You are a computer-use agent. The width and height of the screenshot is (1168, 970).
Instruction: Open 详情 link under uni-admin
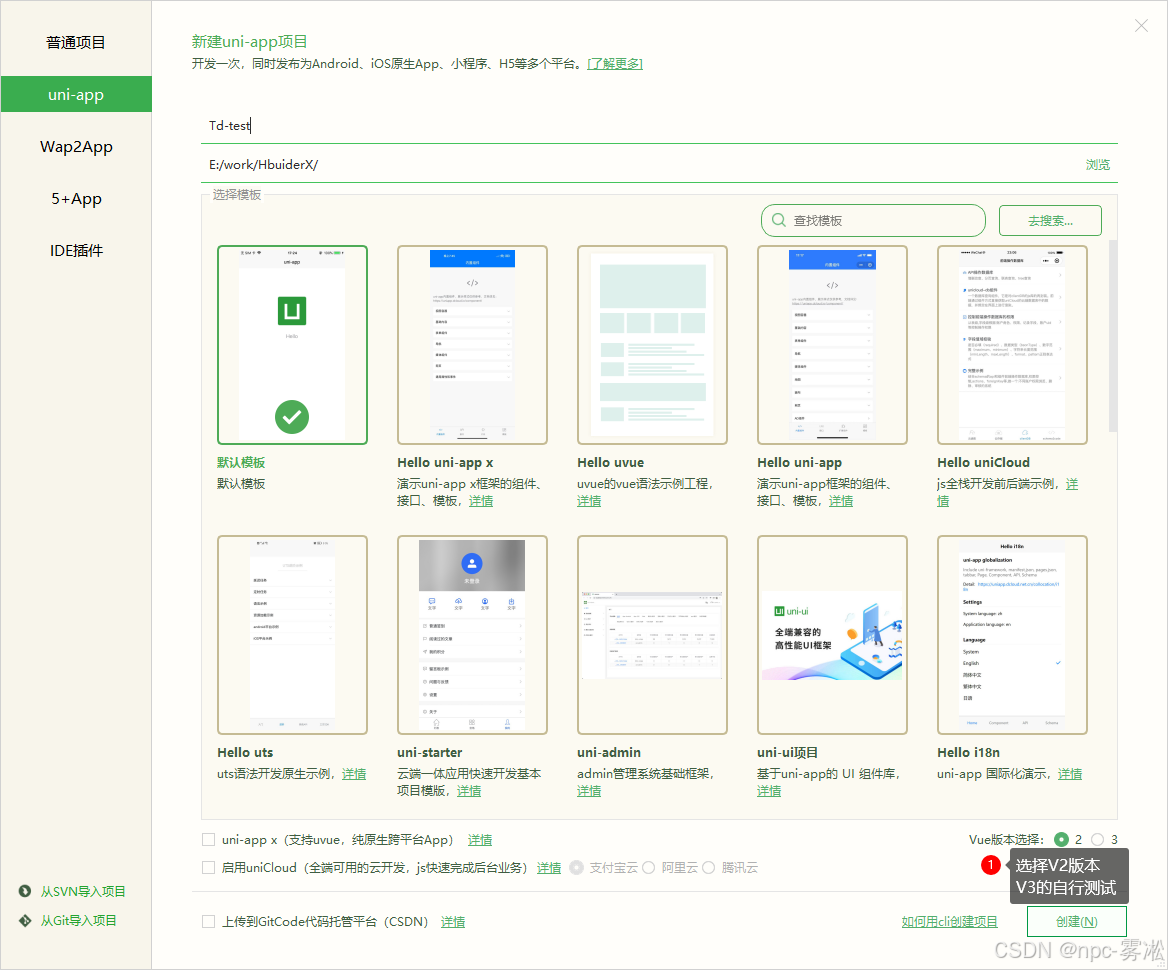pyautogui.click(x=588, y=790)
